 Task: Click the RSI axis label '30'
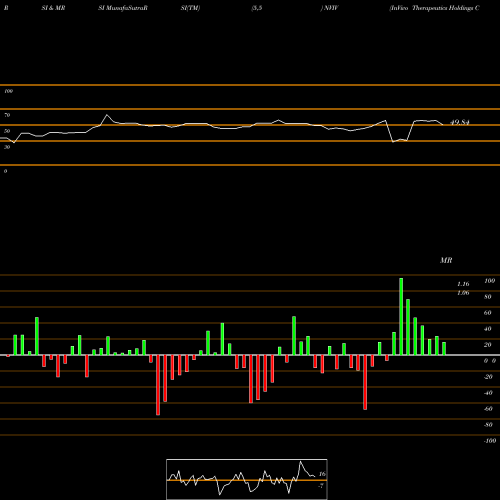(x=7, y=147)
